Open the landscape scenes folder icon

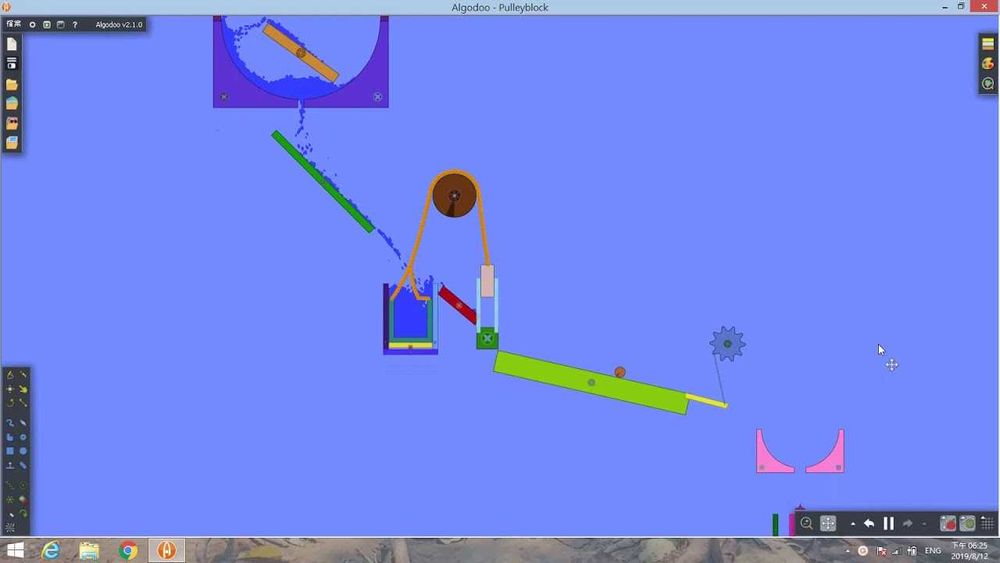tap(12, 103)
